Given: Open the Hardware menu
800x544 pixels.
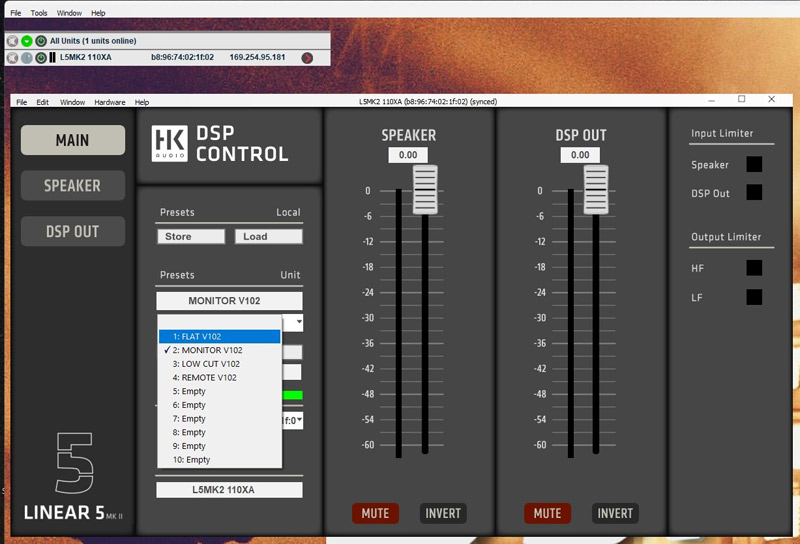Looking at the screenshot, I should coord(110,102).
